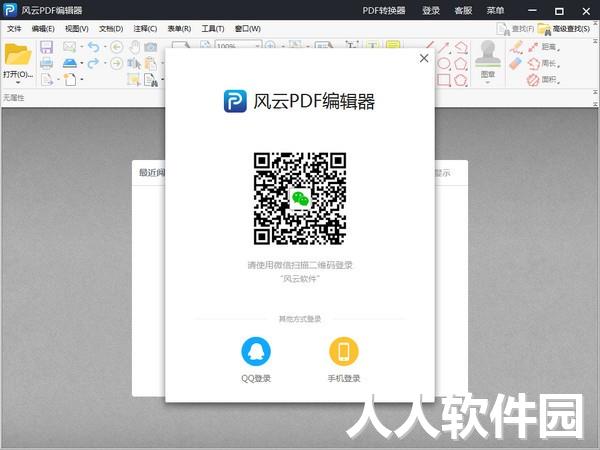Select the cloud shape tool
The width and height of the screenshot is (600, 450).
(x=461, y=80)
